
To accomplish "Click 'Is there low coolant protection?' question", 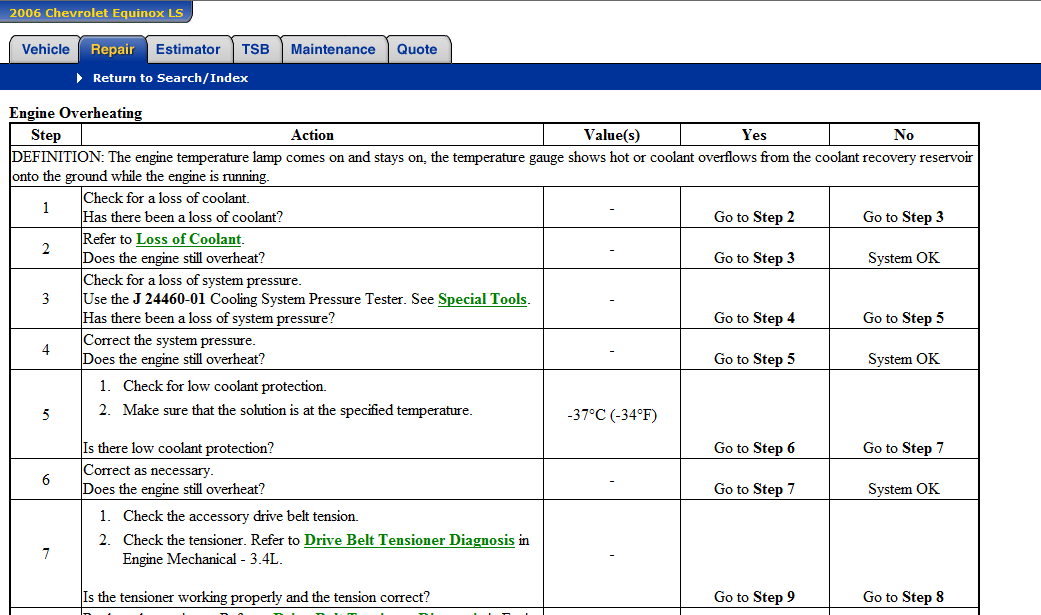I will point(179,448).
